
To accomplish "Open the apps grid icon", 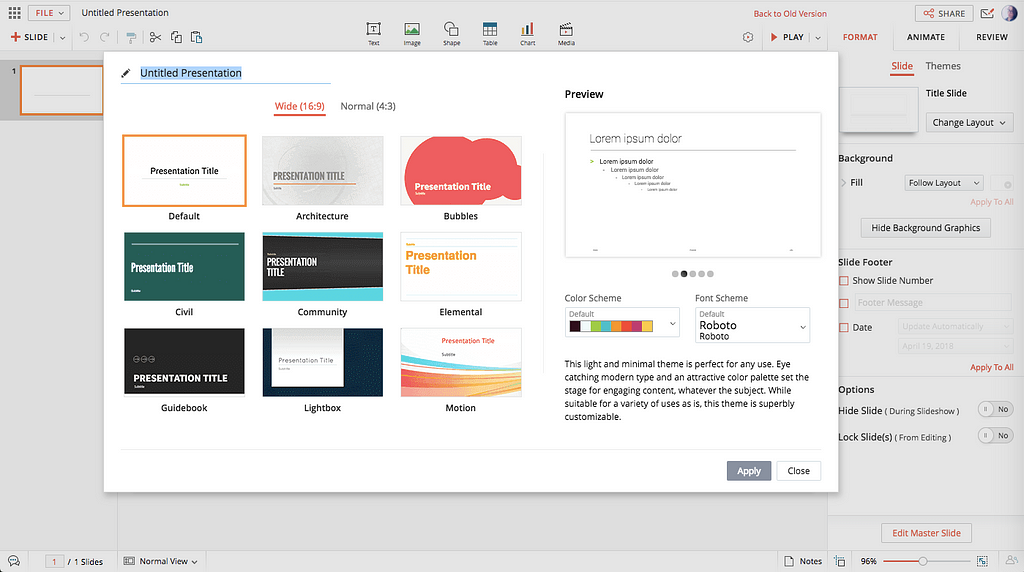I will click(x=14, y=12).
